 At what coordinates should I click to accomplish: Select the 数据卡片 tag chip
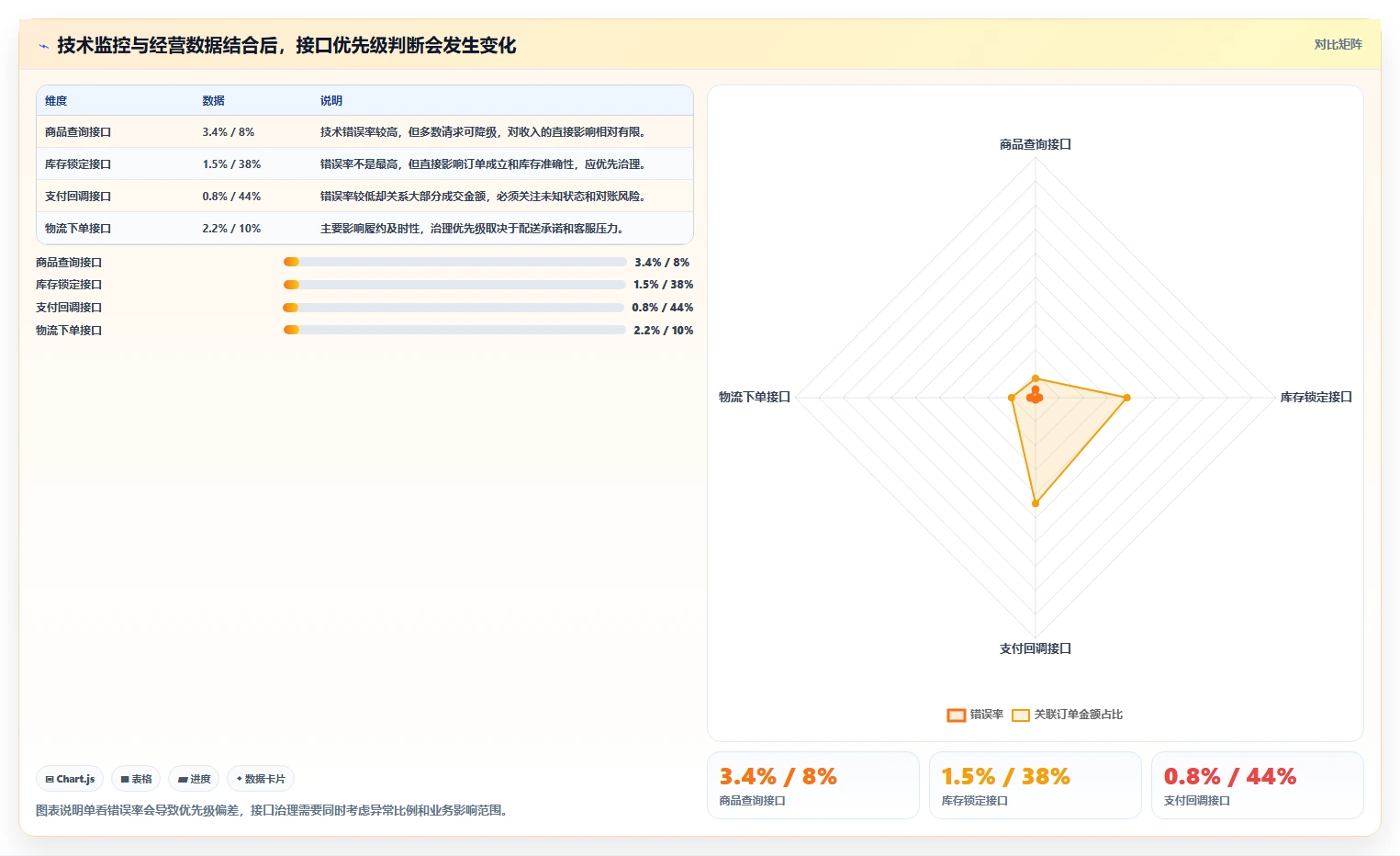[261, 779]
